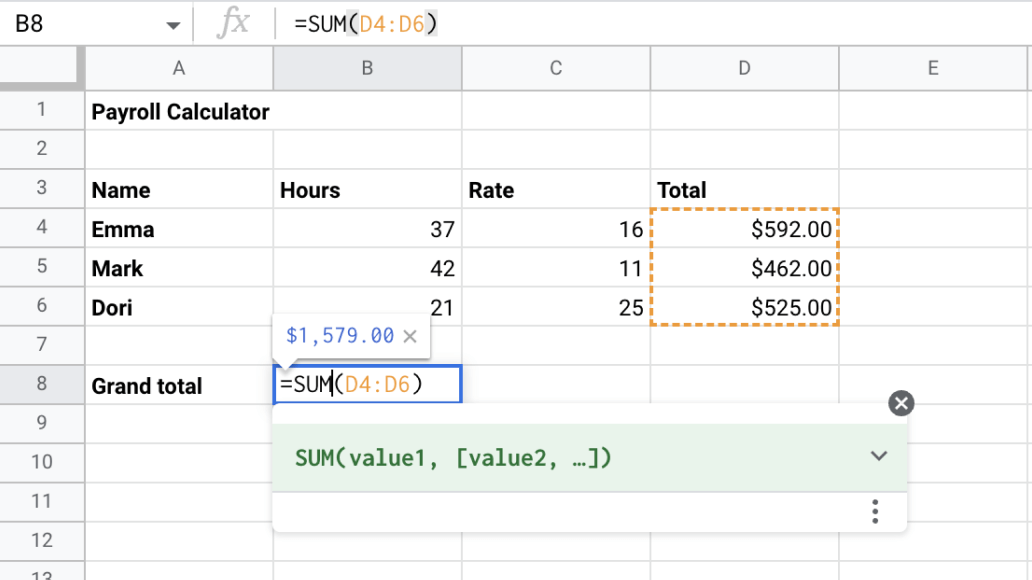1032x580 pixels.
Task: Expand the SUM function help chevron
Action: pos(878,457)
